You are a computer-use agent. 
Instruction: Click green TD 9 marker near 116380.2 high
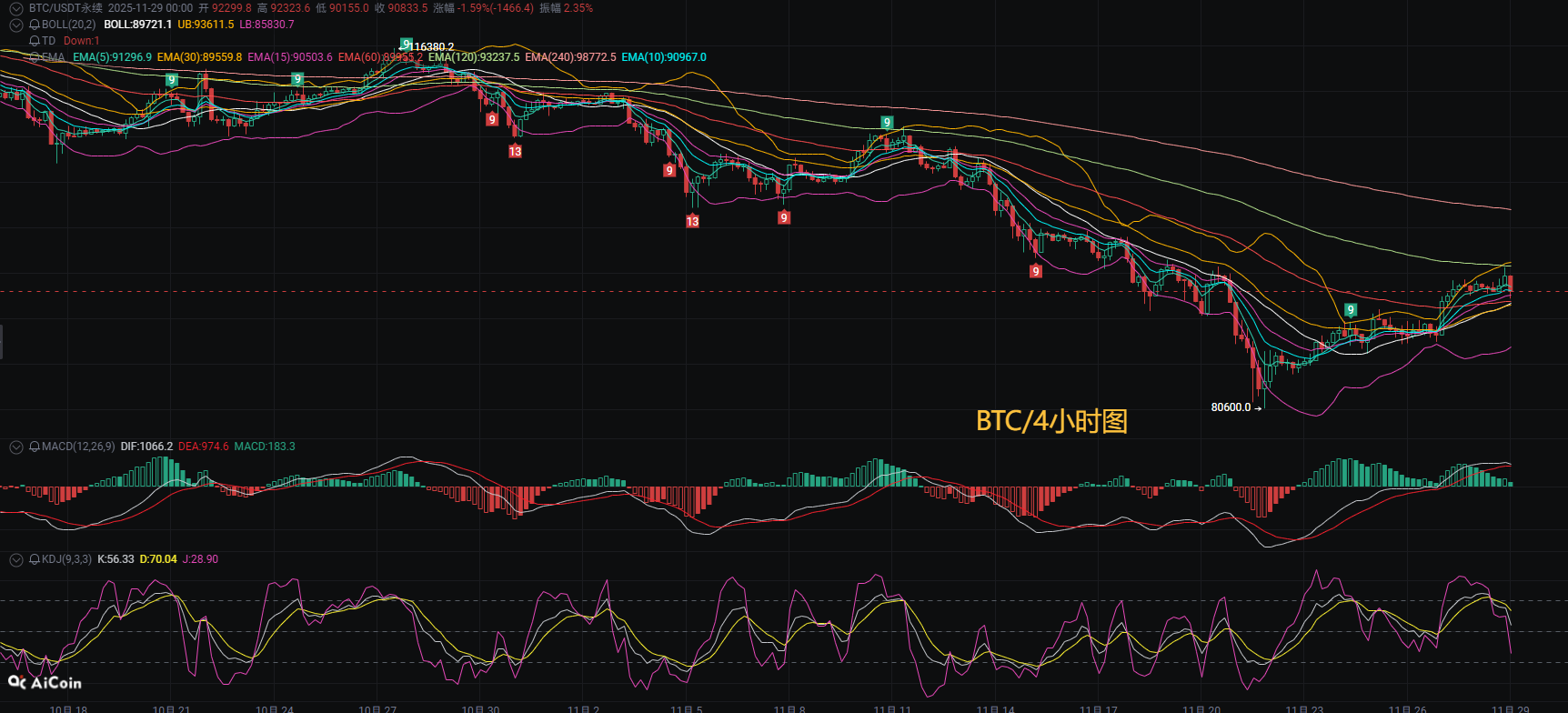click(x=406, y=44)
